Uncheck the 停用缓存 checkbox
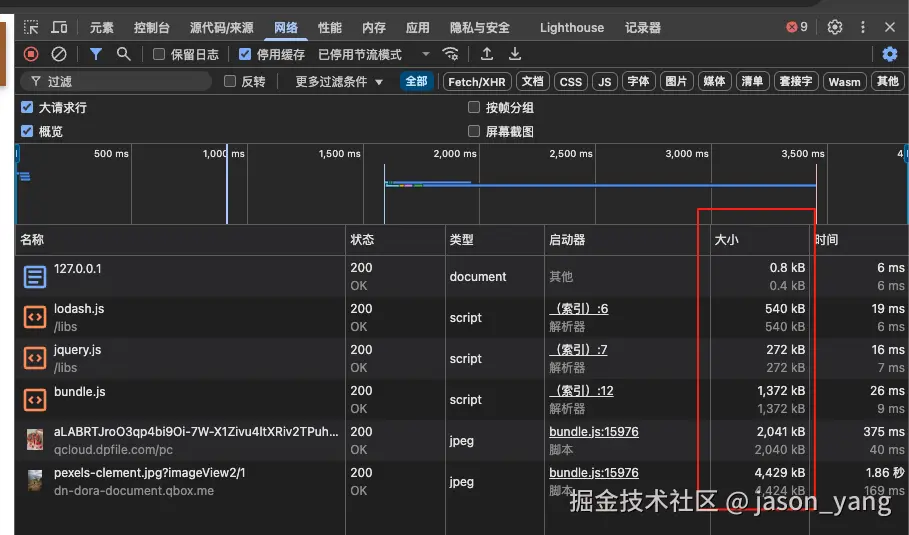The height and width of the screenshot is (535, 909). [245, 54]
